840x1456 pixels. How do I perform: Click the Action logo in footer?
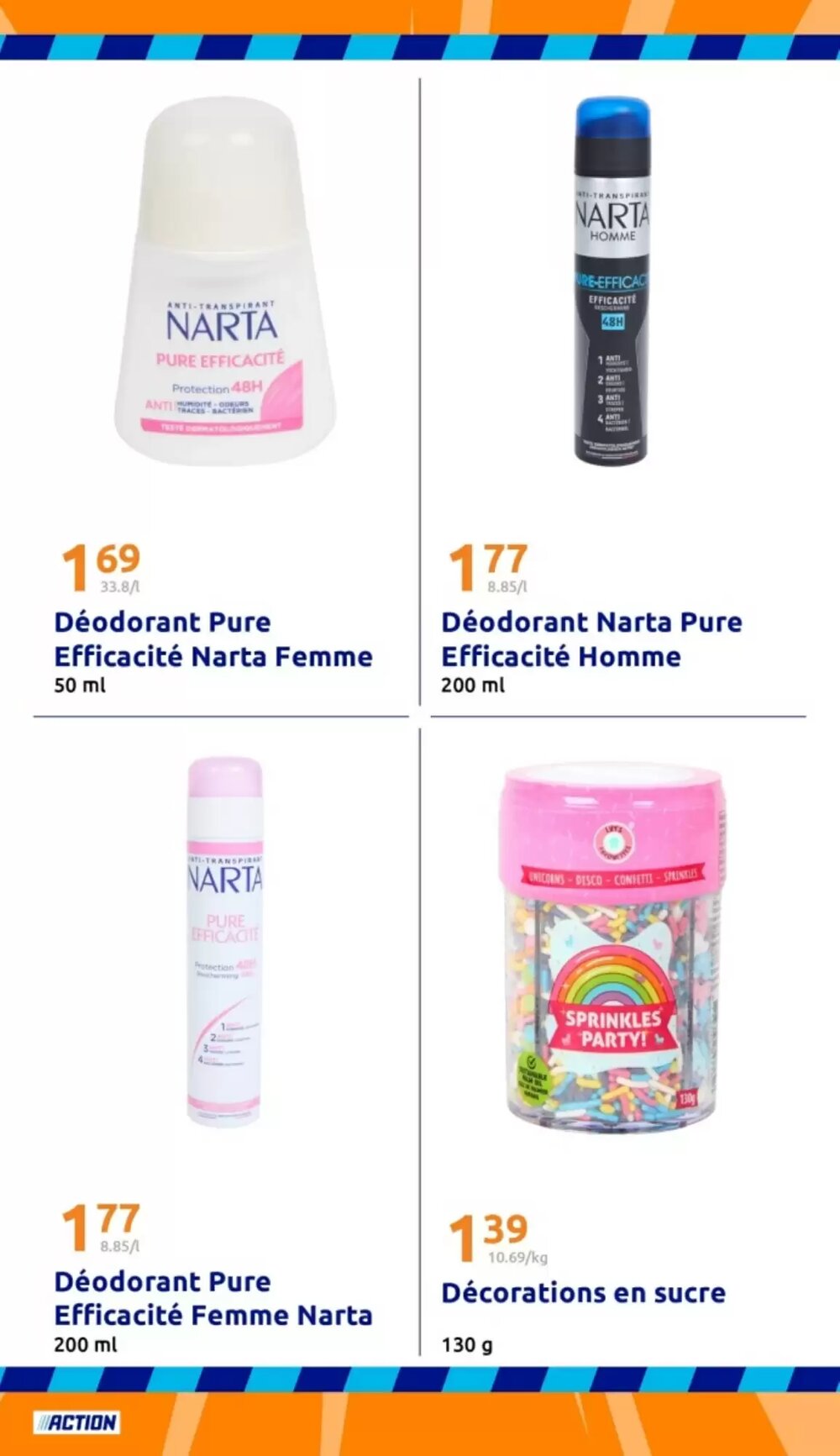[x=76, y=1422]
